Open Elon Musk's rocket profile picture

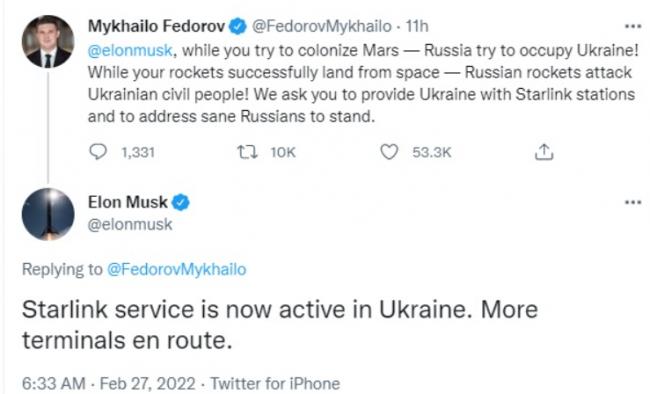pyautogui.click(x=48, y=214)
